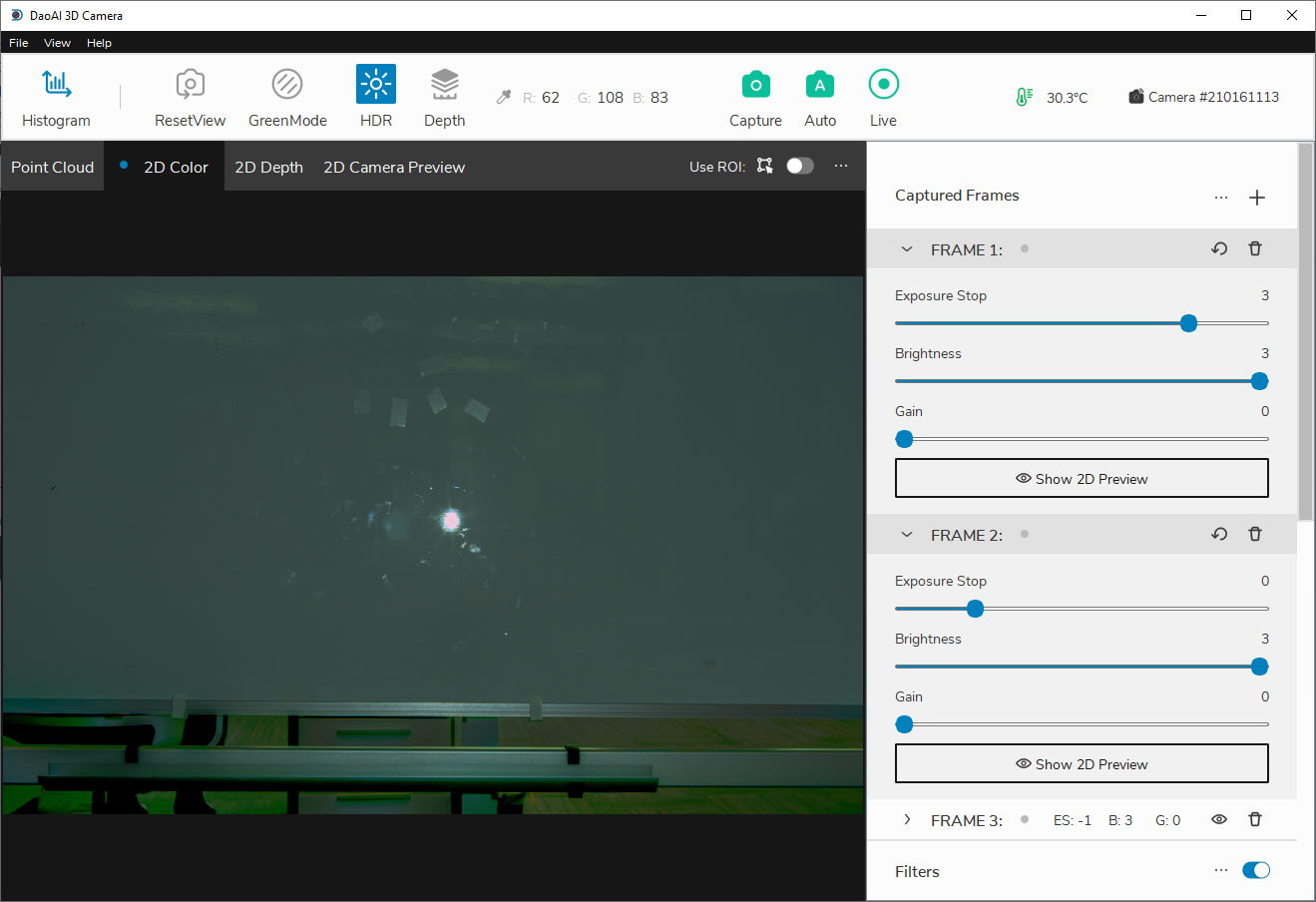Click the ResetView camera icon
This screenshot has height=902, width=1316.
tap(190, 85)
